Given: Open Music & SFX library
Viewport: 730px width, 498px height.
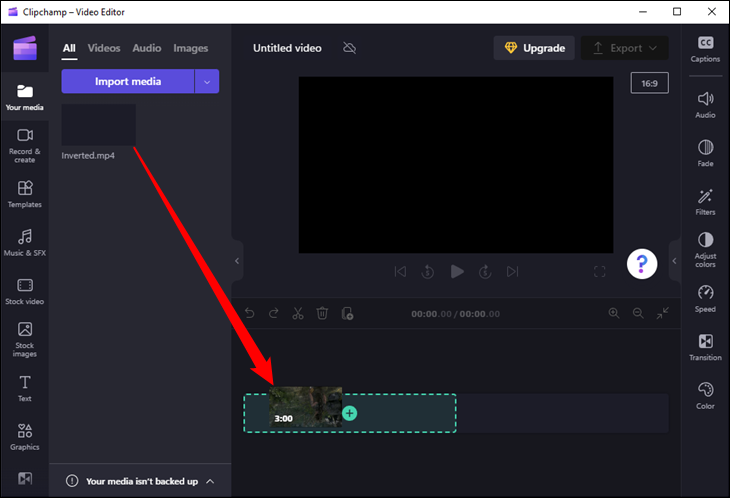Looking at the screenshot, I should click(25, 242).
